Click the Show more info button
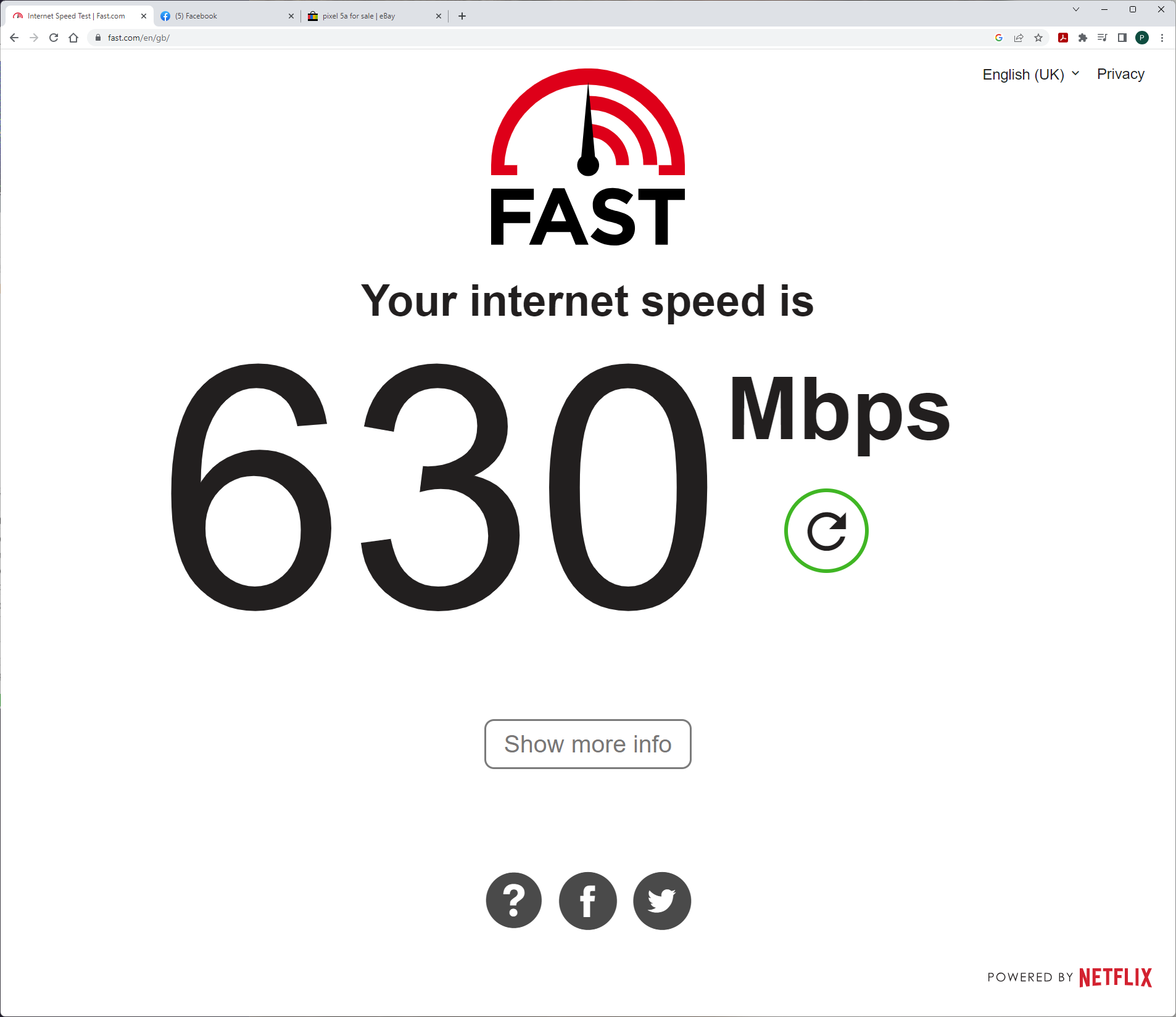The image size is (1176, 1017). [x=588, y=744]
